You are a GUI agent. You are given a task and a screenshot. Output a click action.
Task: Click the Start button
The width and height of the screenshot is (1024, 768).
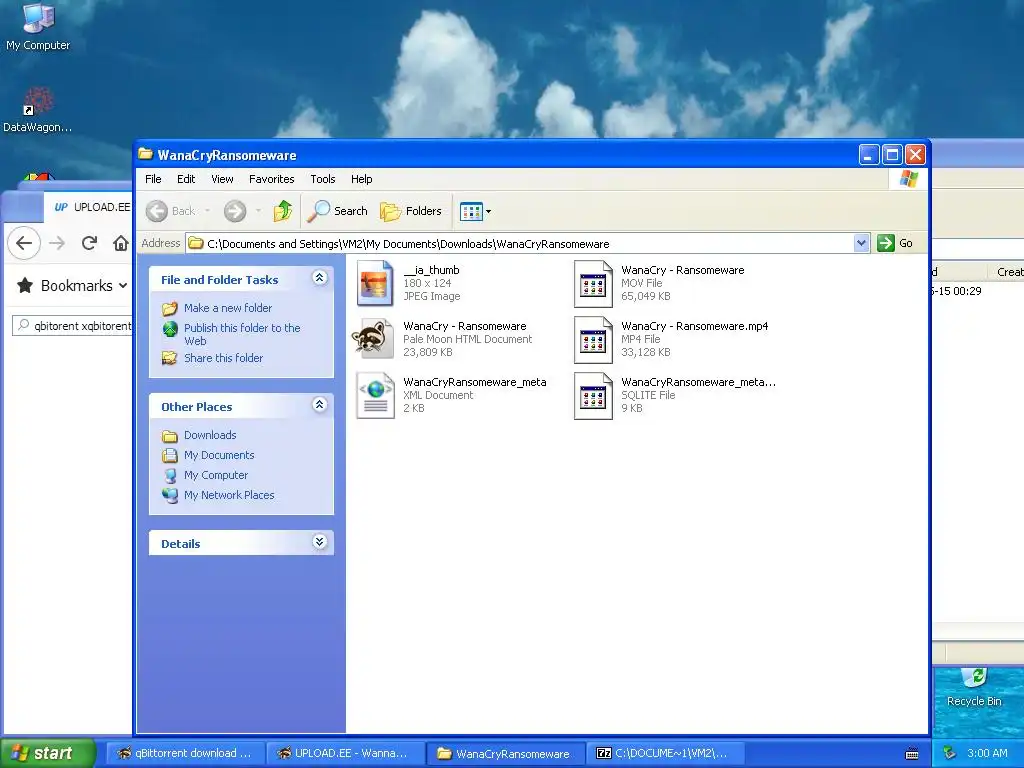(47, 753)
